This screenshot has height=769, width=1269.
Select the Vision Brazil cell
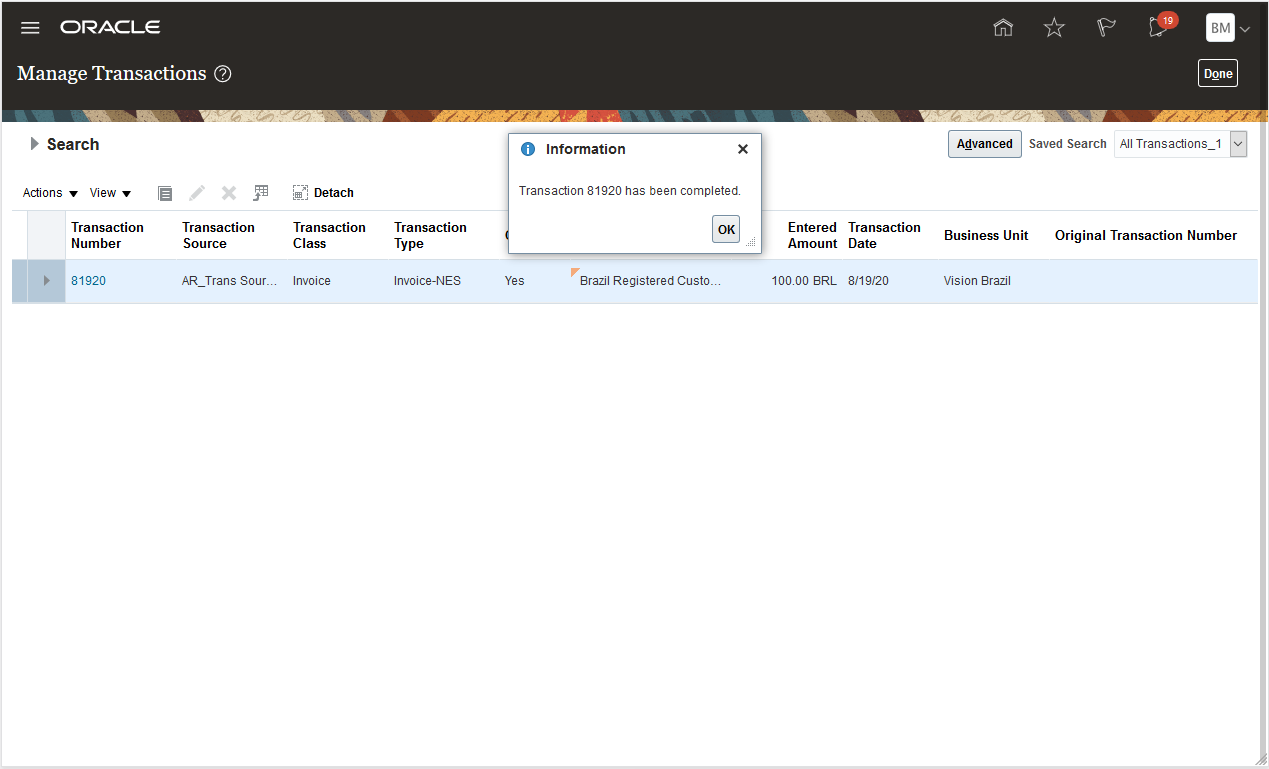[977, 281]
